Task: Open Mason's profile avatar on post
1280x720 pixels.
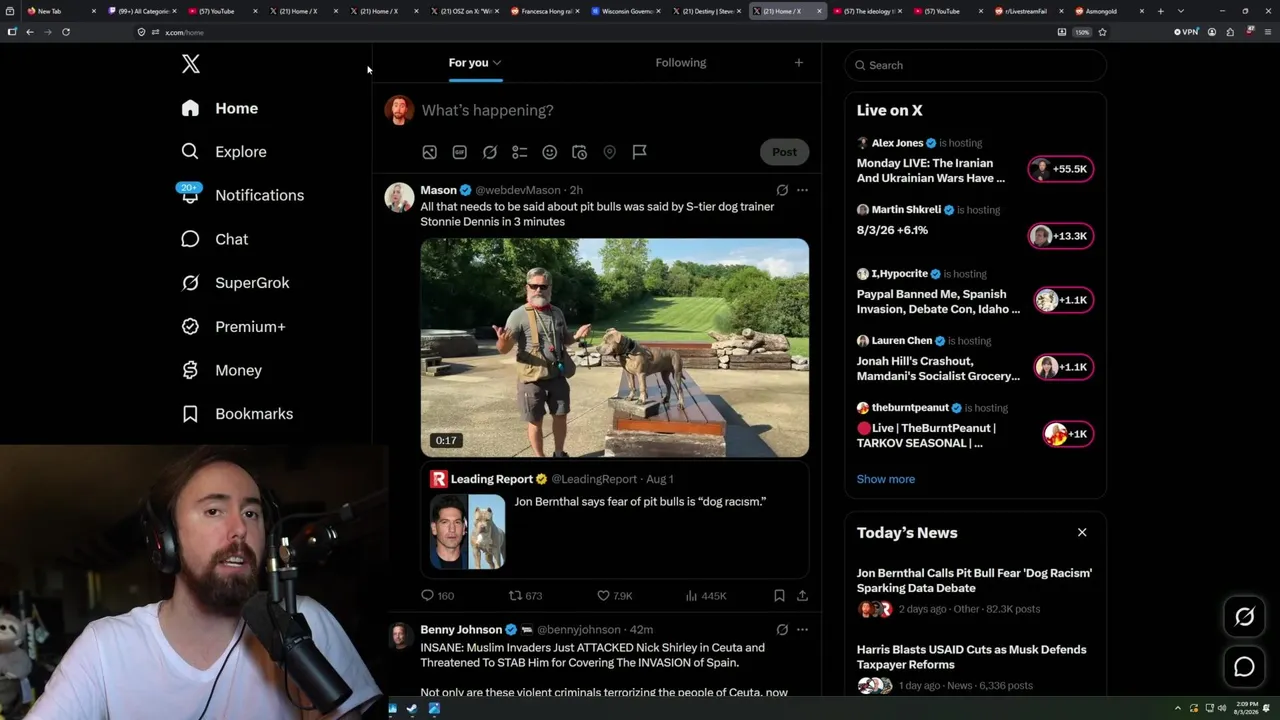Action: [399, 197]
